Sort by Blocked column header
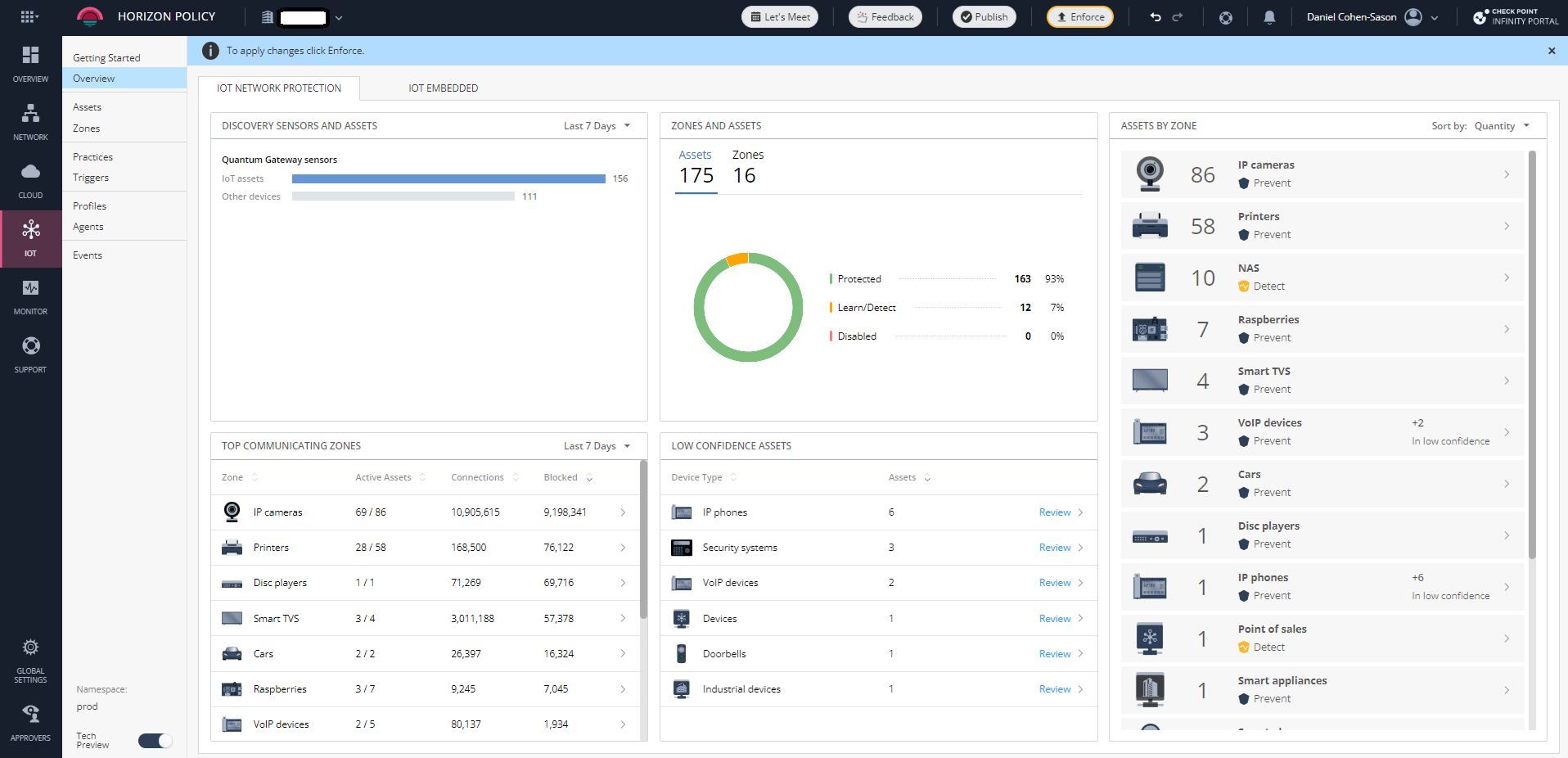Viewport: 1568px width, 758px height. tap(568, 477)
